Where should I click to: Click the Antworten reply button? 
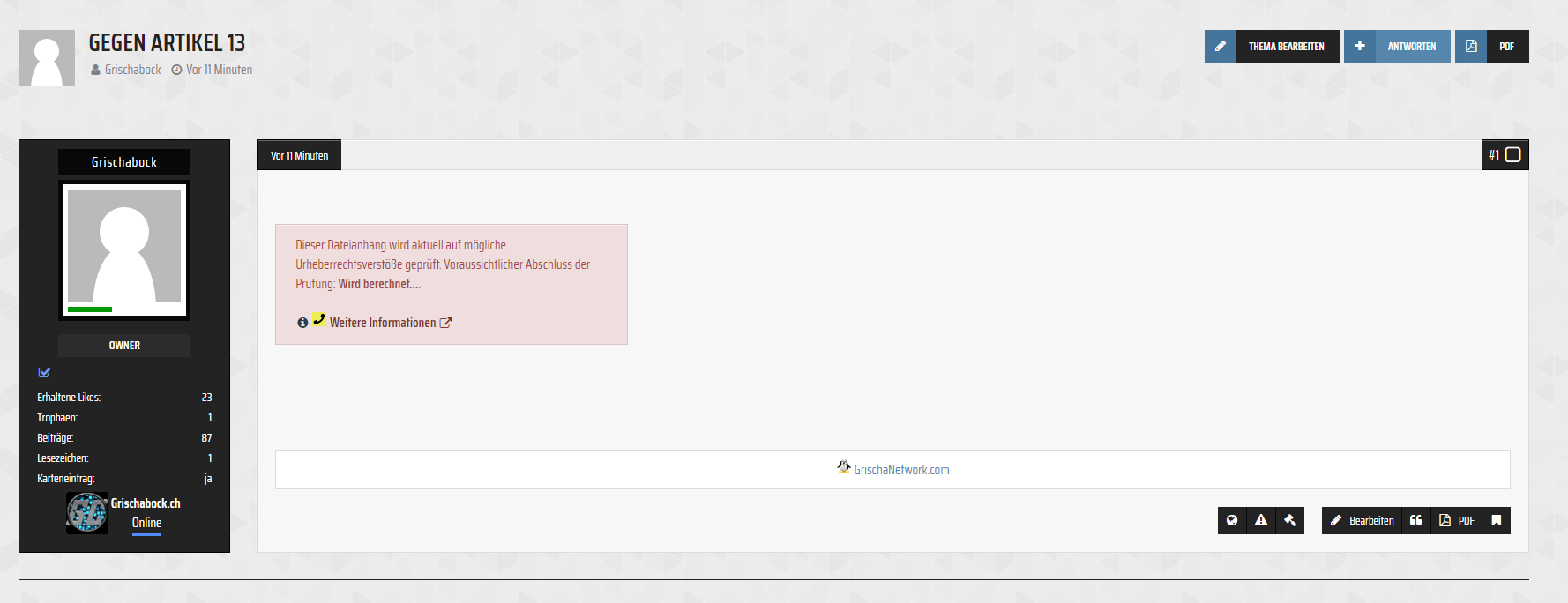1411,47
